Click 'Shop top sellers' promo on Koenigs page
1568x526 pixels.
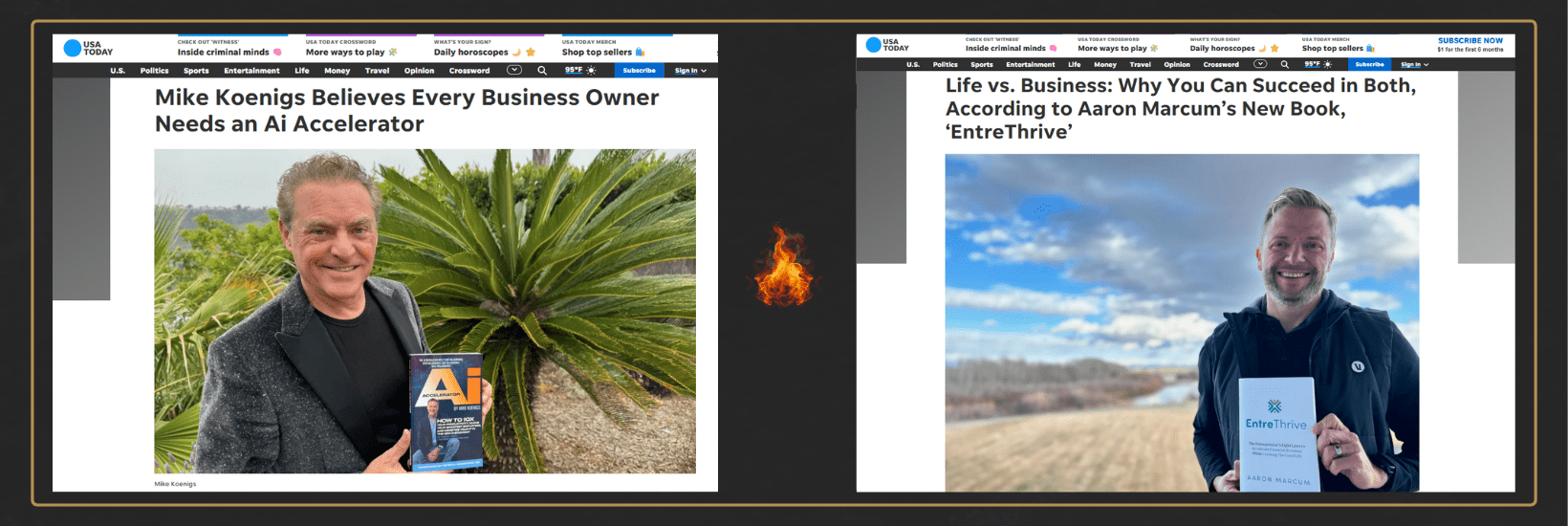tap(603, 48)
